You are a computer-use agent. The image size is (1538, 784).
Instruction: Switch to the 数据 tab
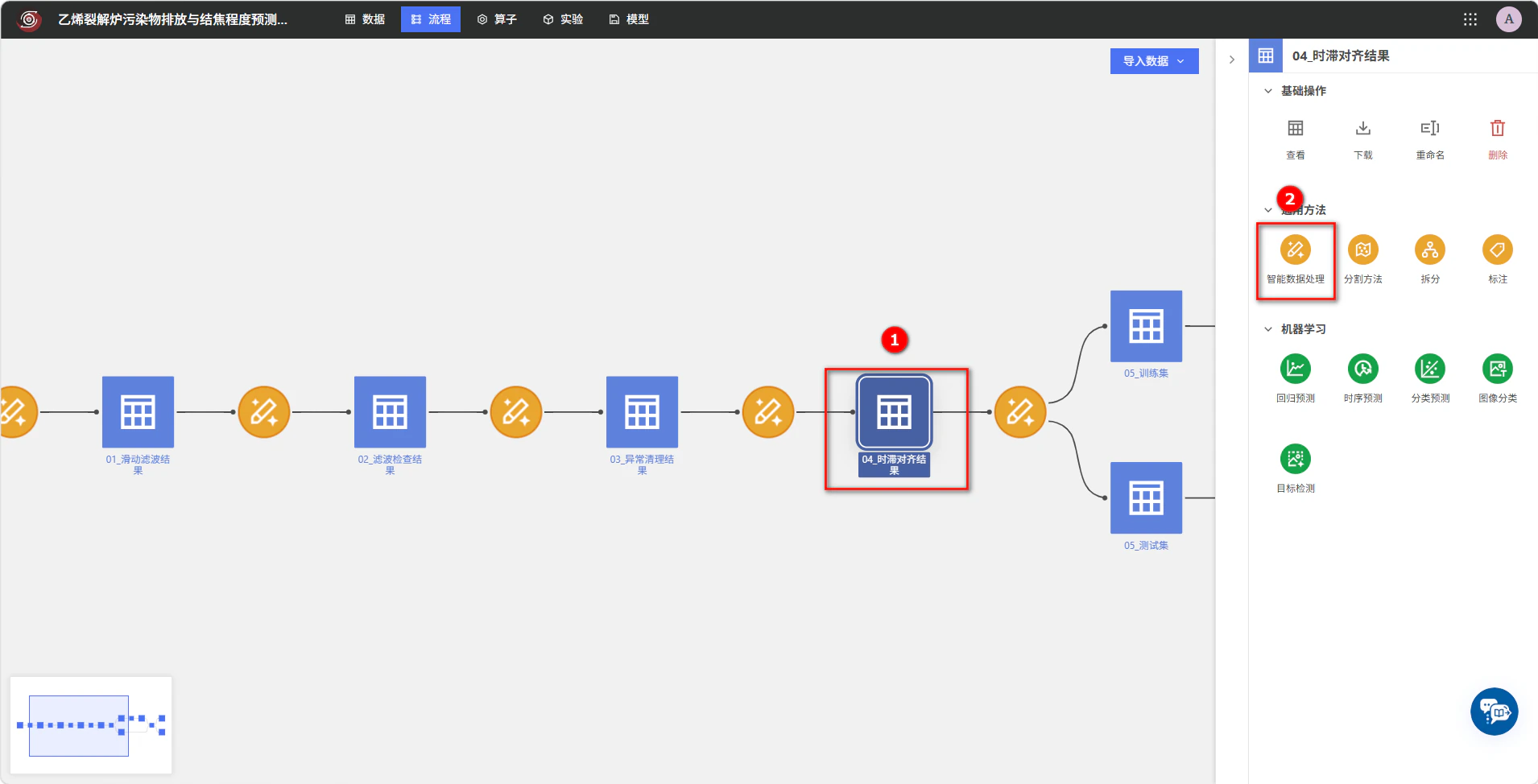365,19
